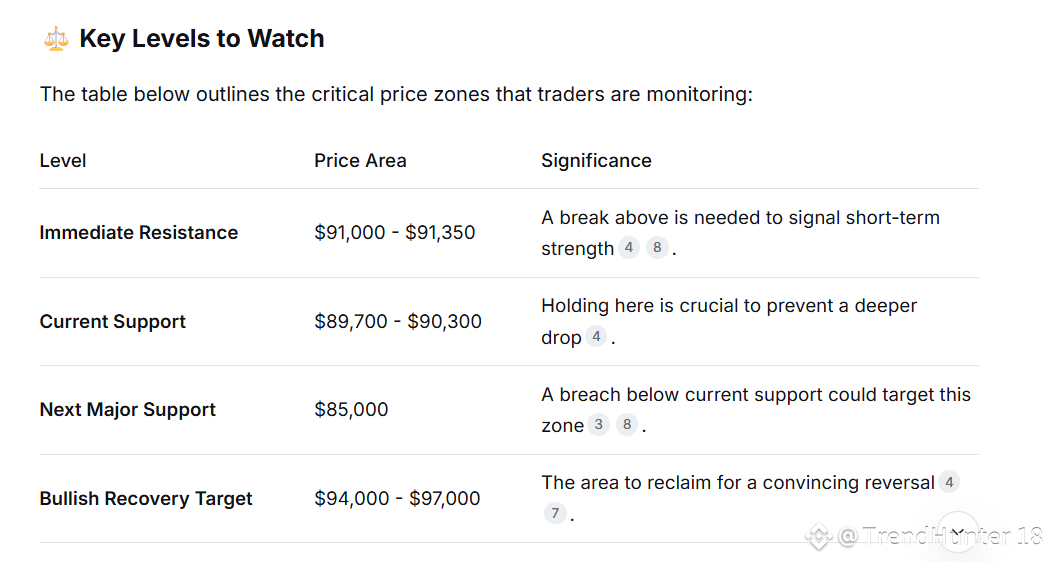Open citation 8 in Next Major Support row
The image size is (1051, 562).
[x=627, y=425]
